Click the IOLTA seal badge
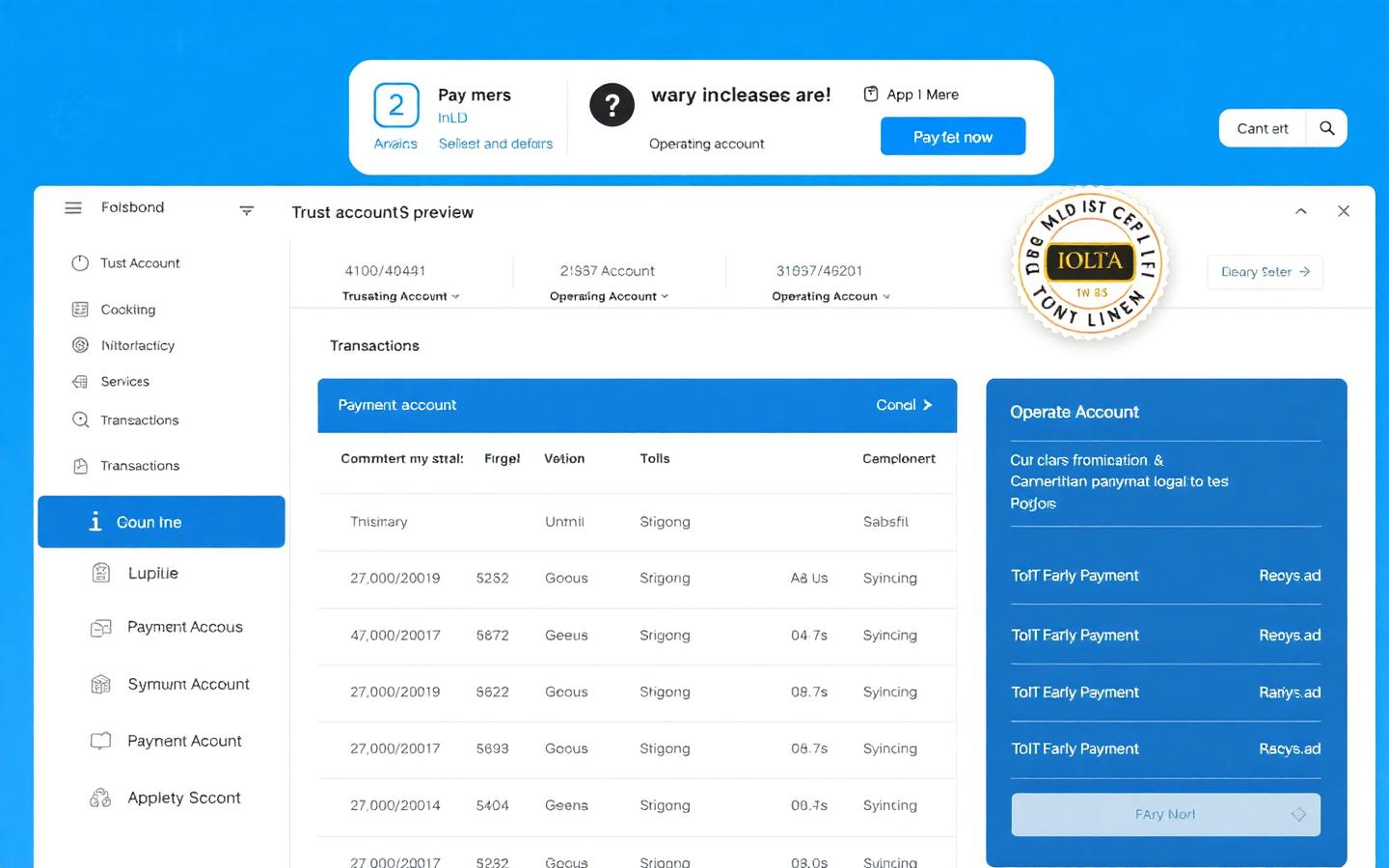The image size is (1389, 868). [1090, 263]
